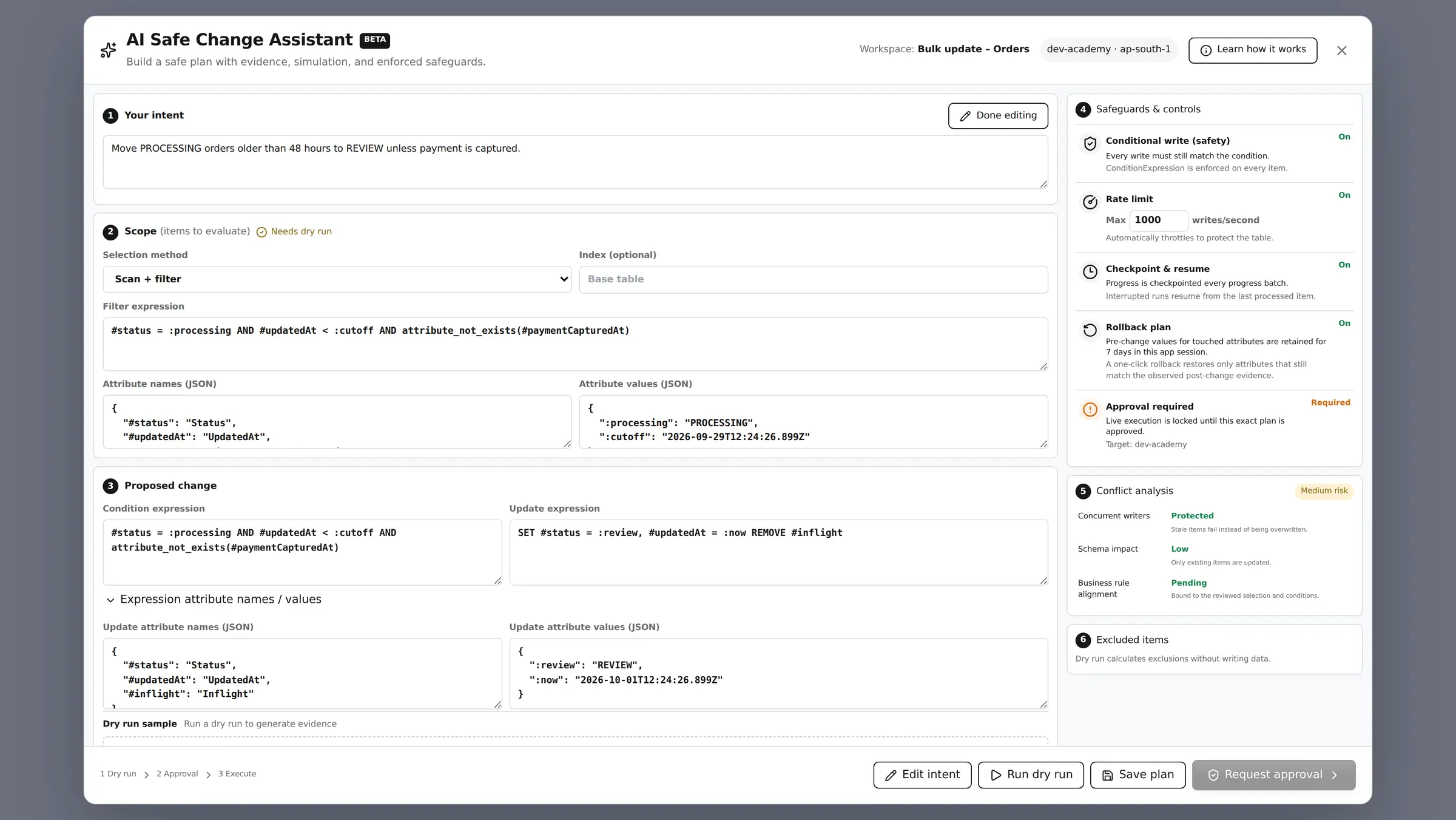
Task: Click the Scope Attribute values JSON field
Action: coord(813,422)
